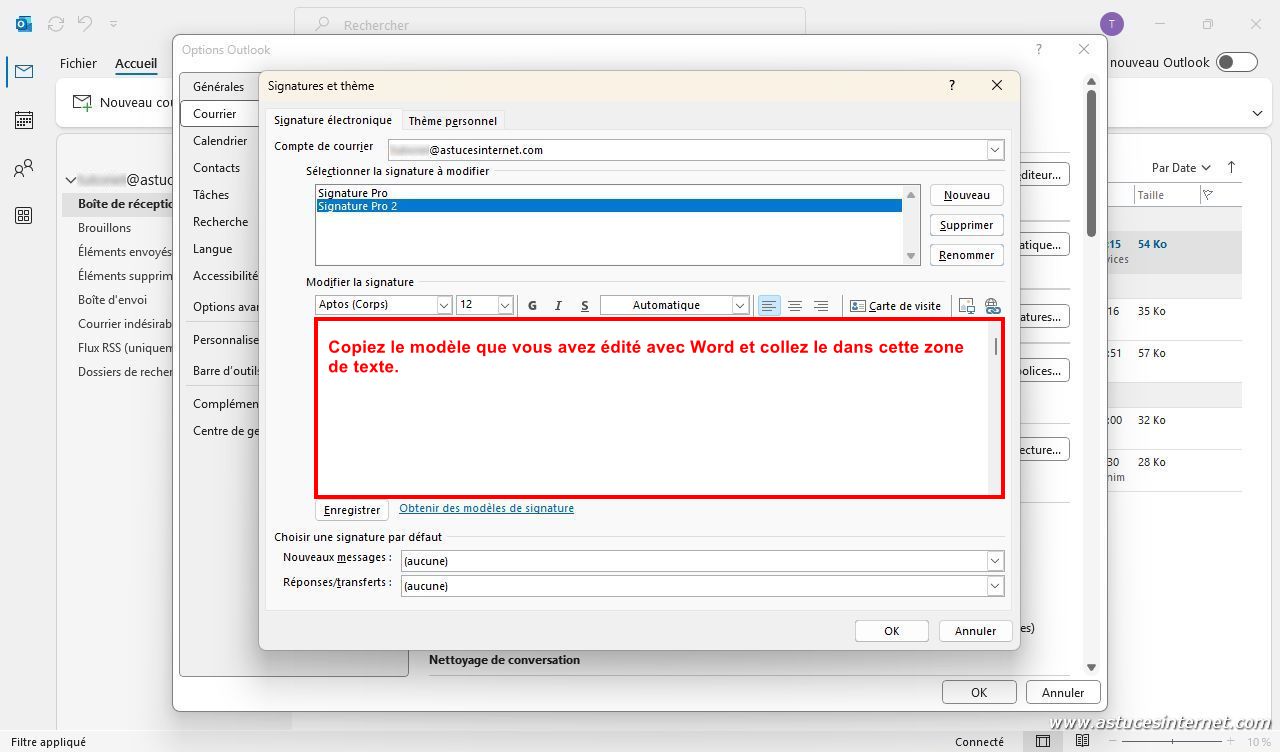
Task: Select Signature Pro 2 in the list
Action: pyautogui.click(x=609, y=206)
